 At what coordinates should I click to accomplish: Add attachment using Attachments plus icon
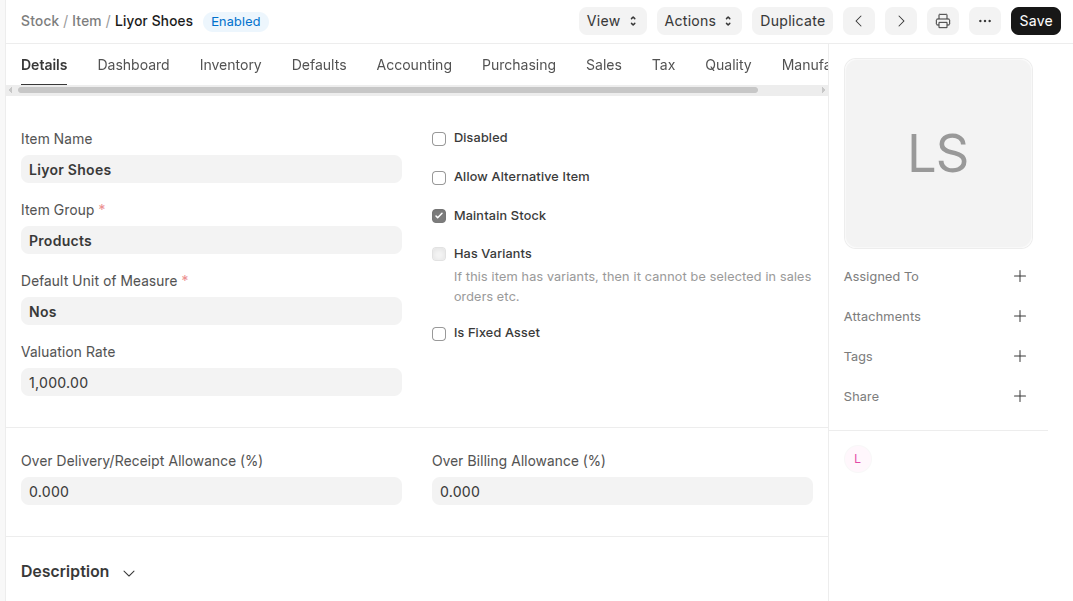(x=1019, y=316)
